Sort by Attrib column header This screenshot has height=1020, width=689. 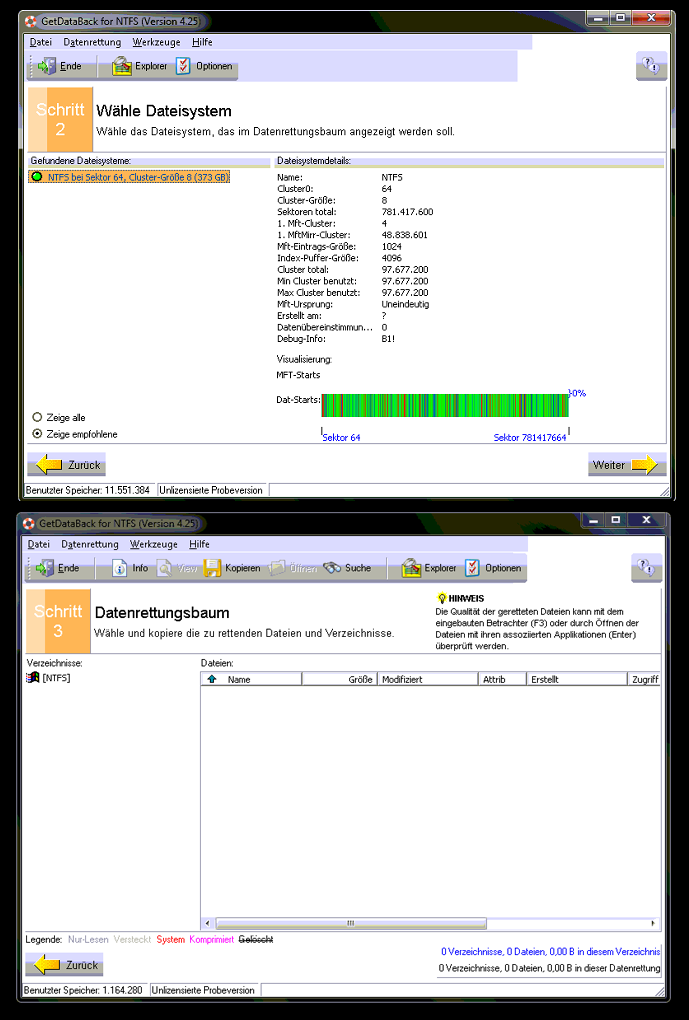pyautogui.click(x=502, y=679)
